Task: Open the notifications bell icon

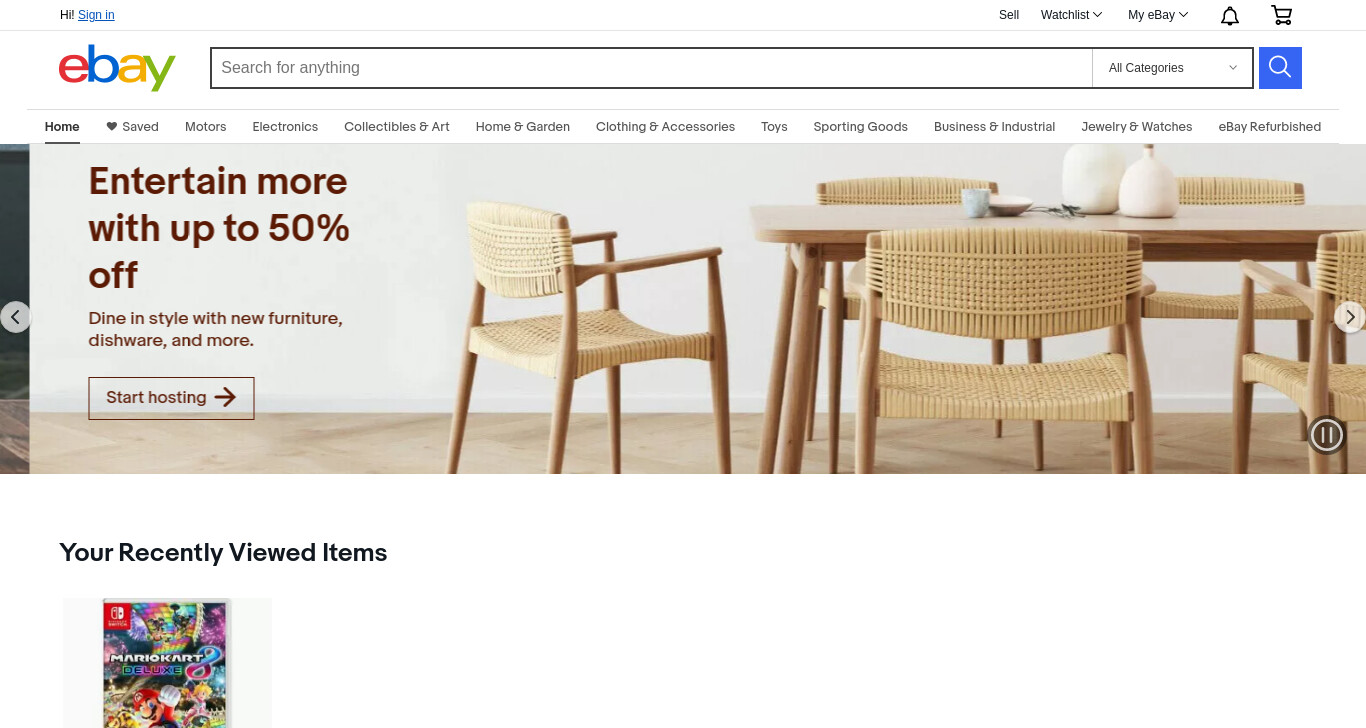Action: [x=1230, y=15]
